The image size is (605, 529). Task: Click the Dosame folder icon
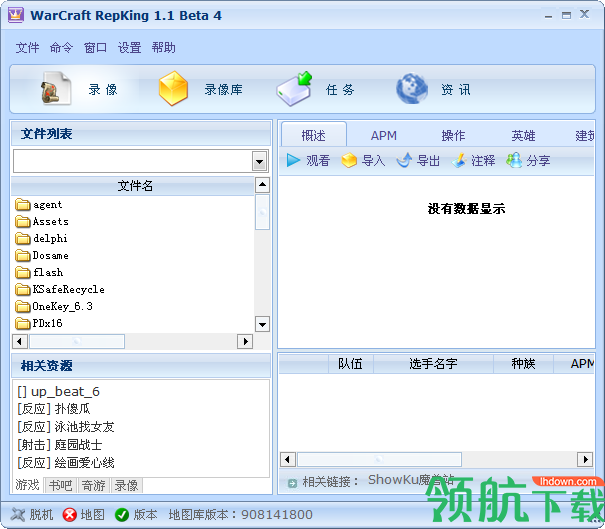(23, 255)
